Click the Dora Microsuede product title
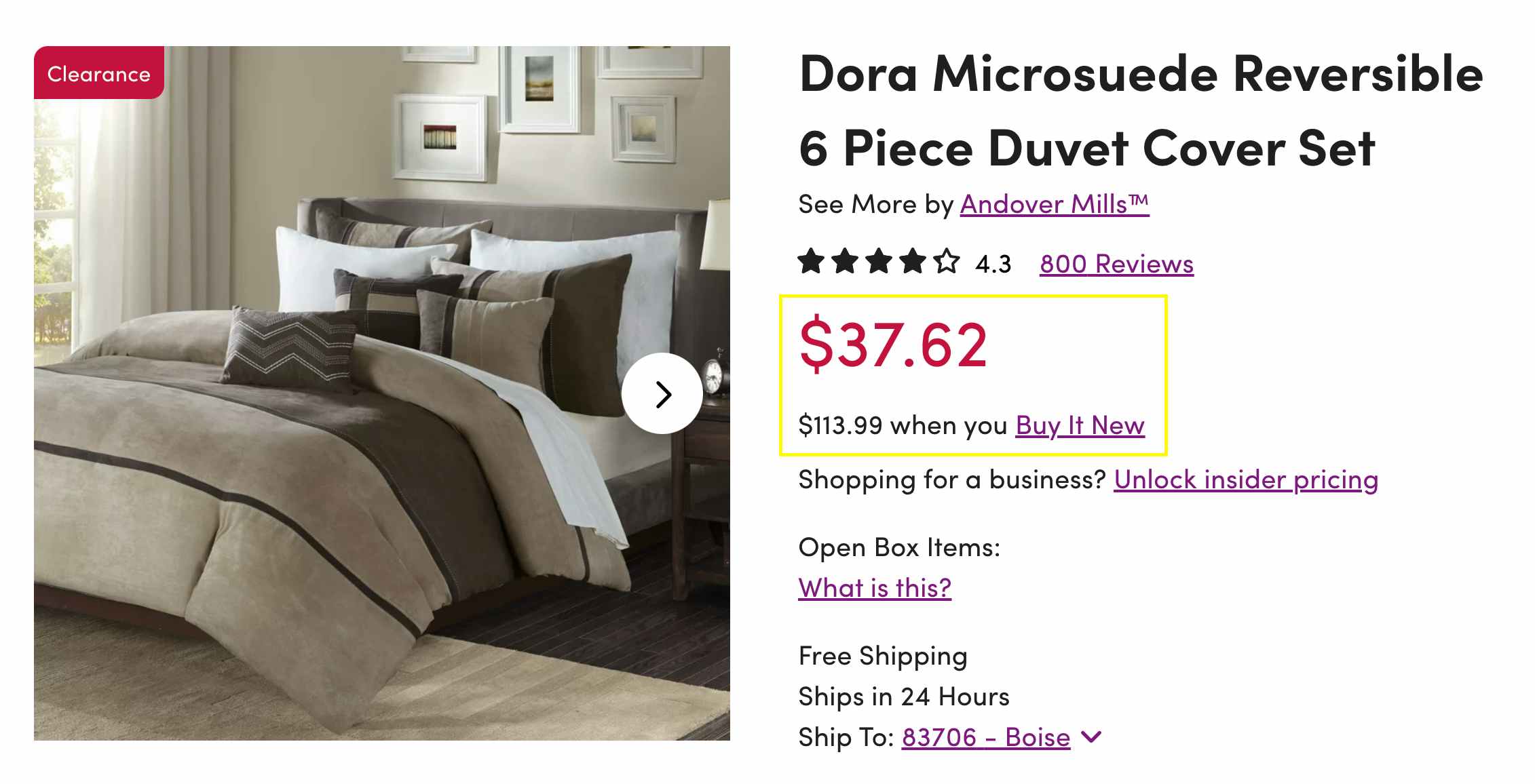 click(x=1140, y=110)
